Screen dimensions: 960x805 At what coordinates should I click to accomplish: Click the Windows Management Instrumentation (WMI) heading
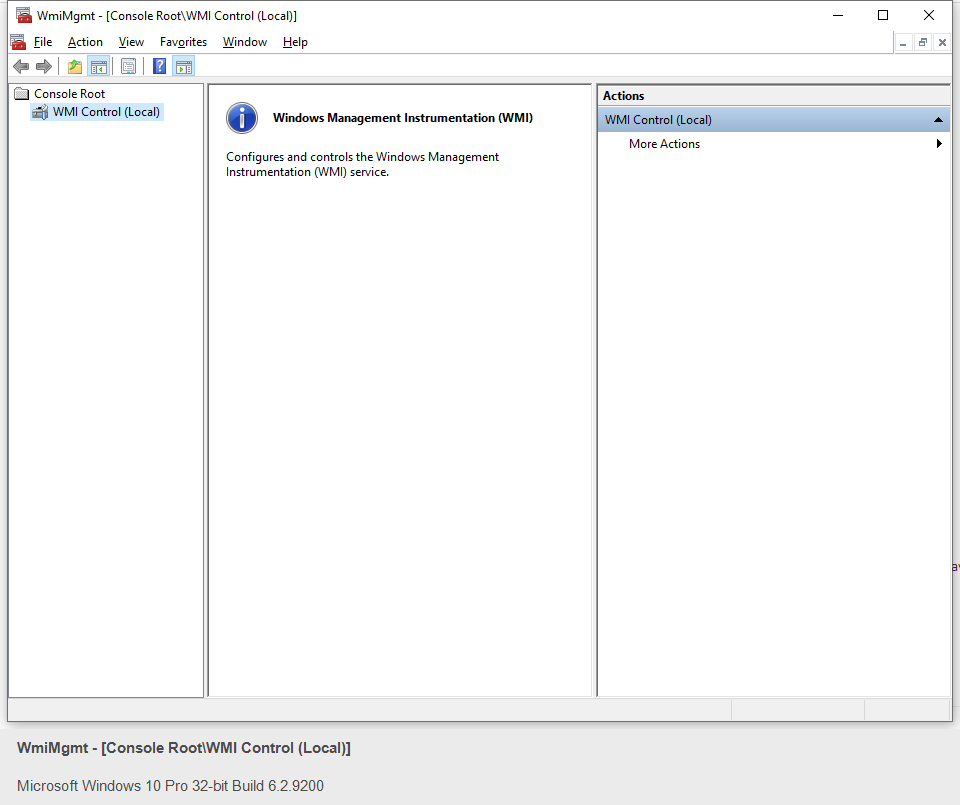point(403,118)
